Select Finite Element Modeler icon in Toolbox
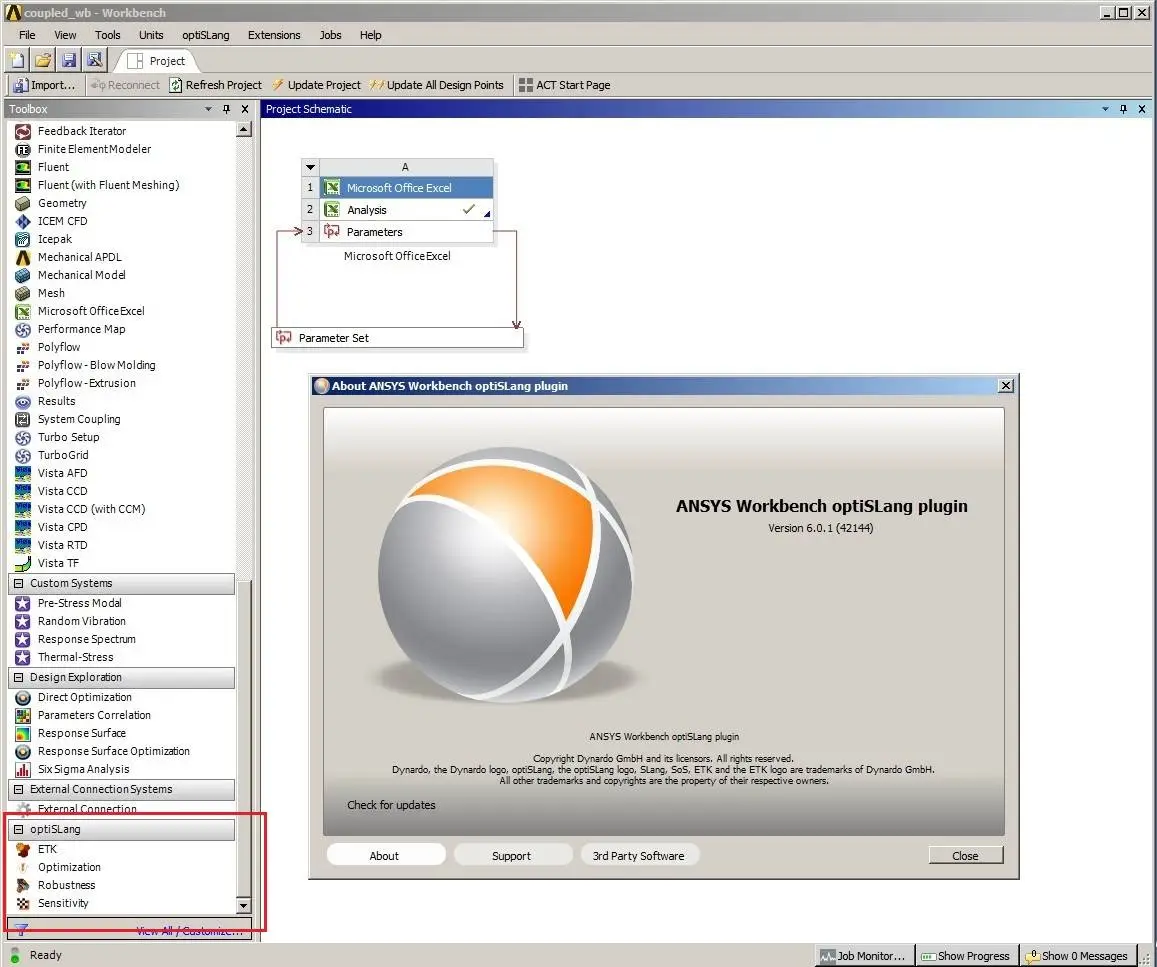The image size is (1157, 967). pyautogui.click(x=23, y=149)
